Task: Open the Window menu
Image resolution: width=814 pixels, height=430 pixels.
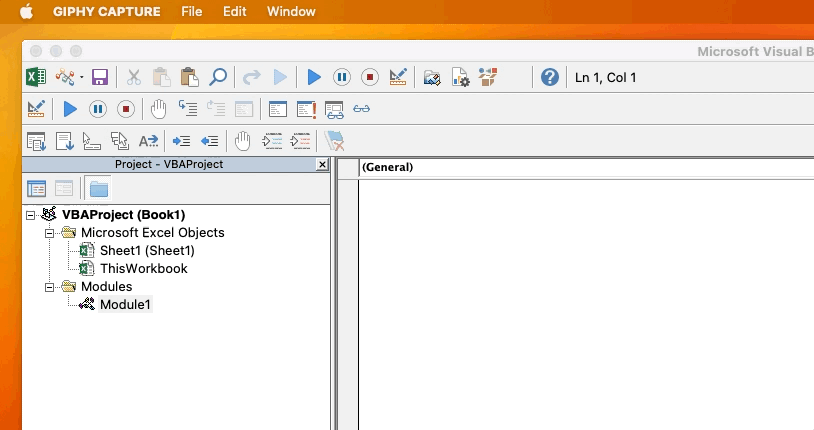Action: point(291,11)
